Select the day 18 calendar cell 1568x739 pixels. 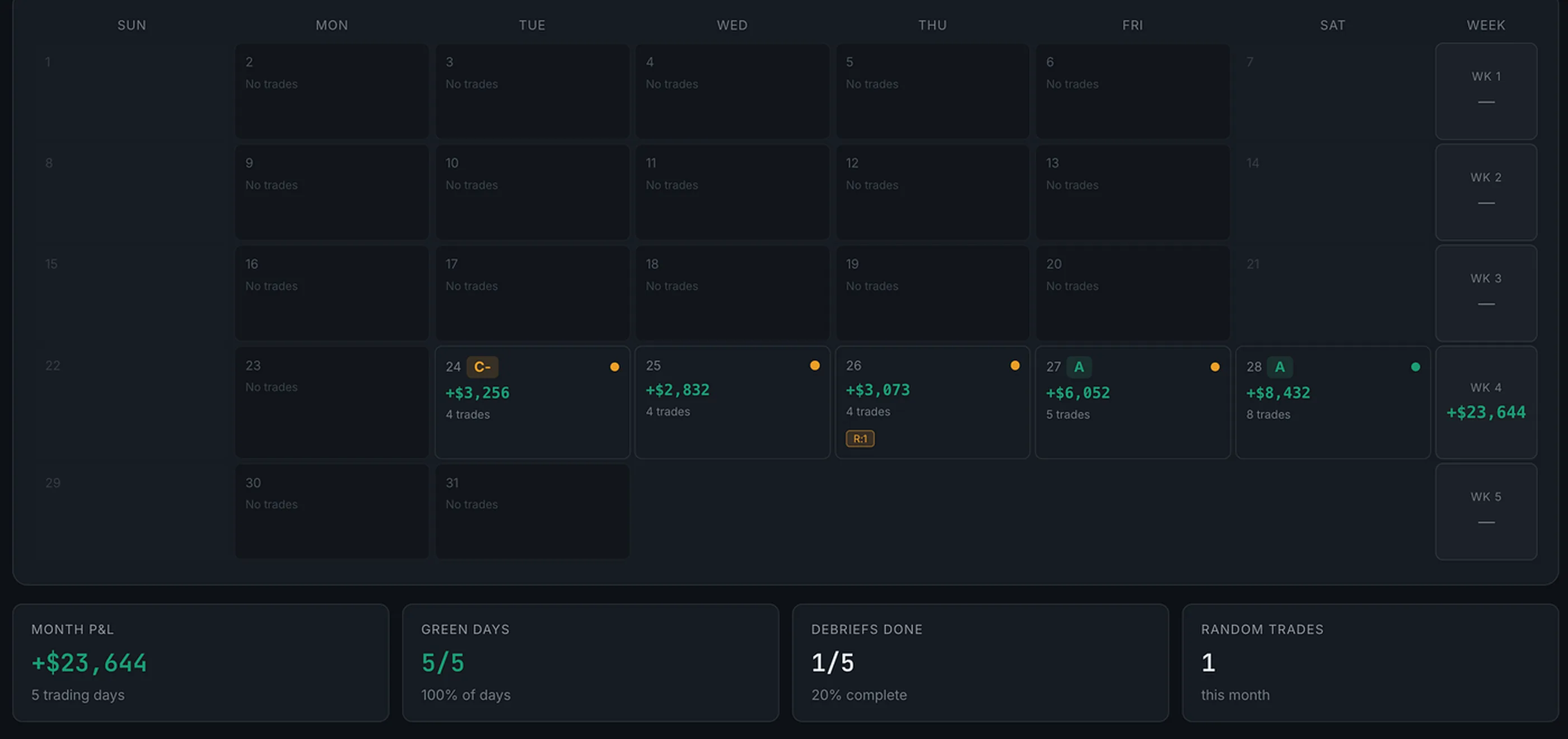732,293
